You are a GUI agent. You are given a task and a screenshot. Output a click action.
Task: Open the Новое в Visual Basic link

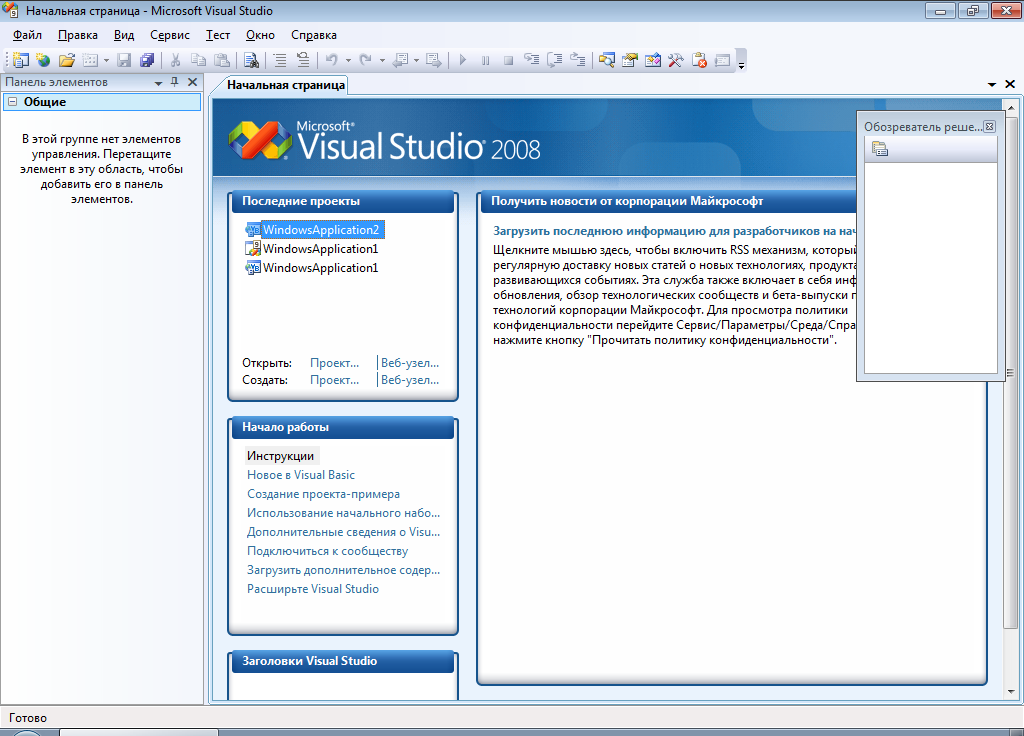301,475
